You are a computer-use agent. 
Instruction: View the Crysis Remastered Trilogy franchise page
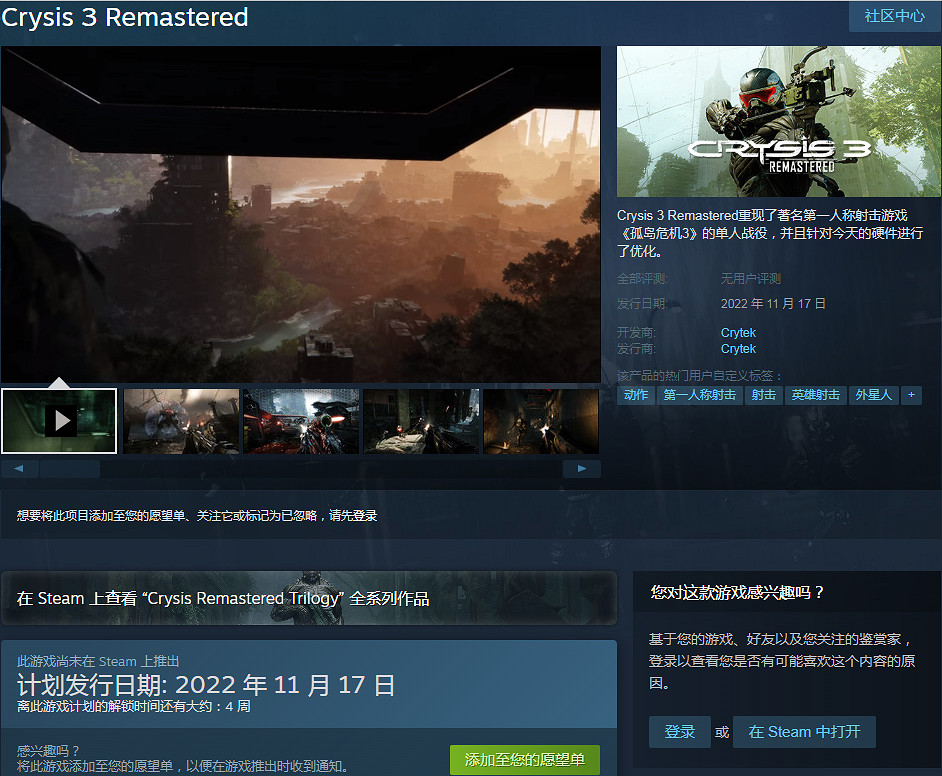(310, 598)
